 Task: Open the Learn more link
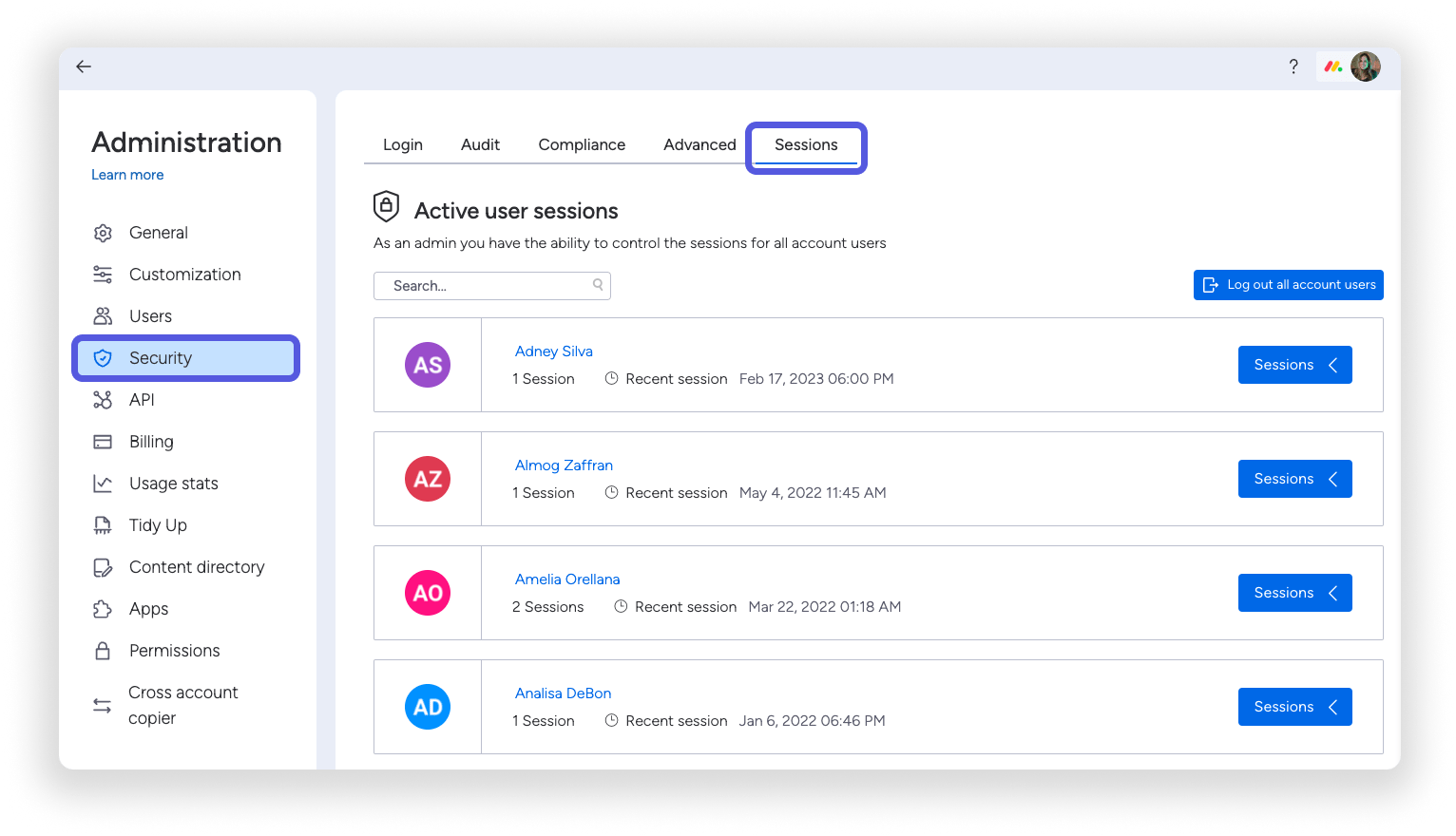click(127, 175)
